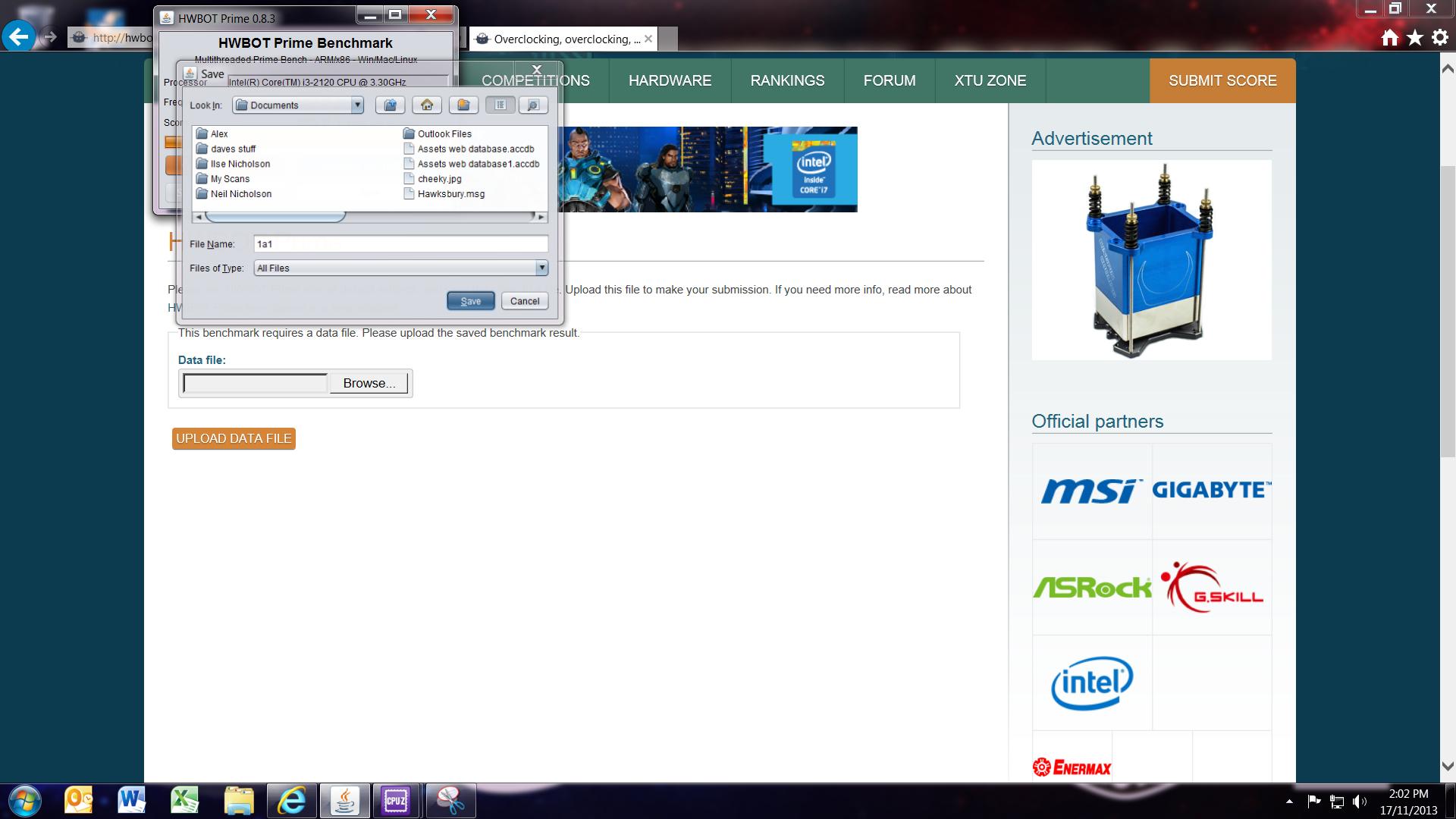
Task: Select the My Scans folder
Action: point(223,179)
